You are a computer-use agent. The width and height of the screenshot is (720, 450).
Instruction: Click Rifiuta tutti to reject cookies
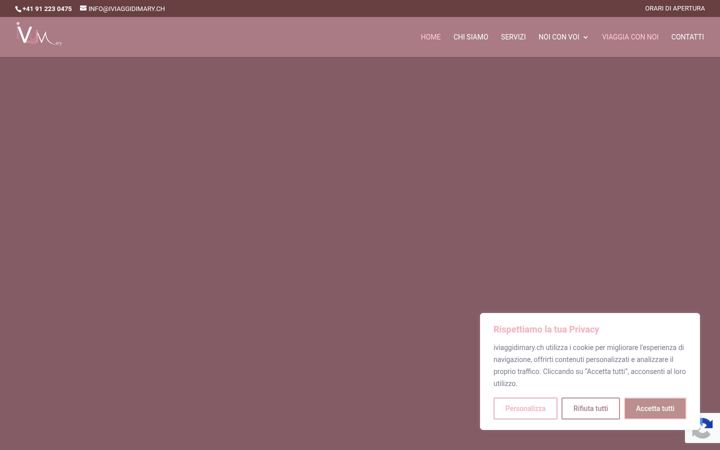pyautogui.click(x=591, y=408)
